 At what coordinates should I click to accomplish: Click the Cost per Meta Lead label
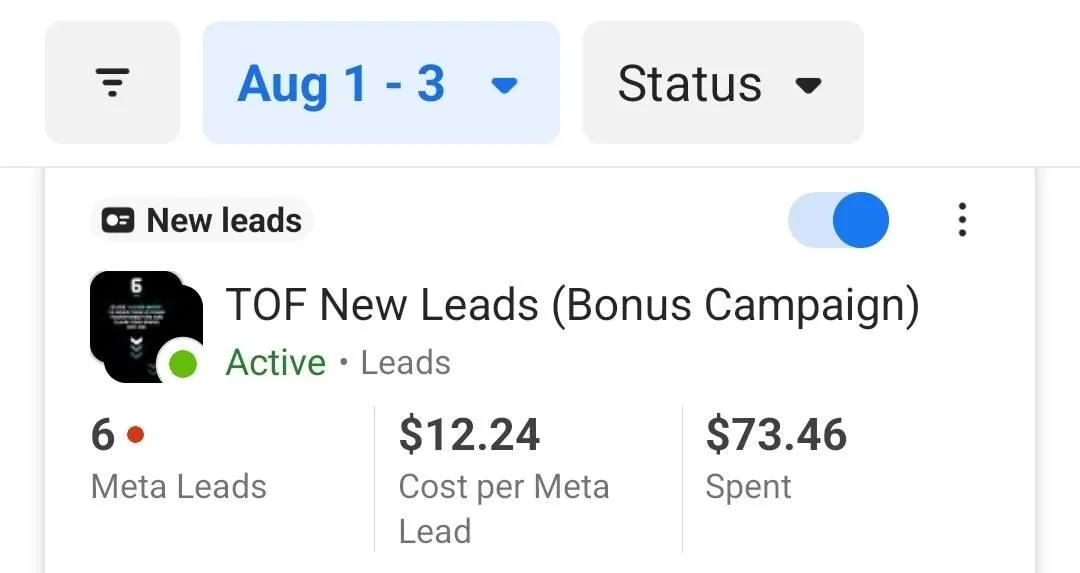503,508
